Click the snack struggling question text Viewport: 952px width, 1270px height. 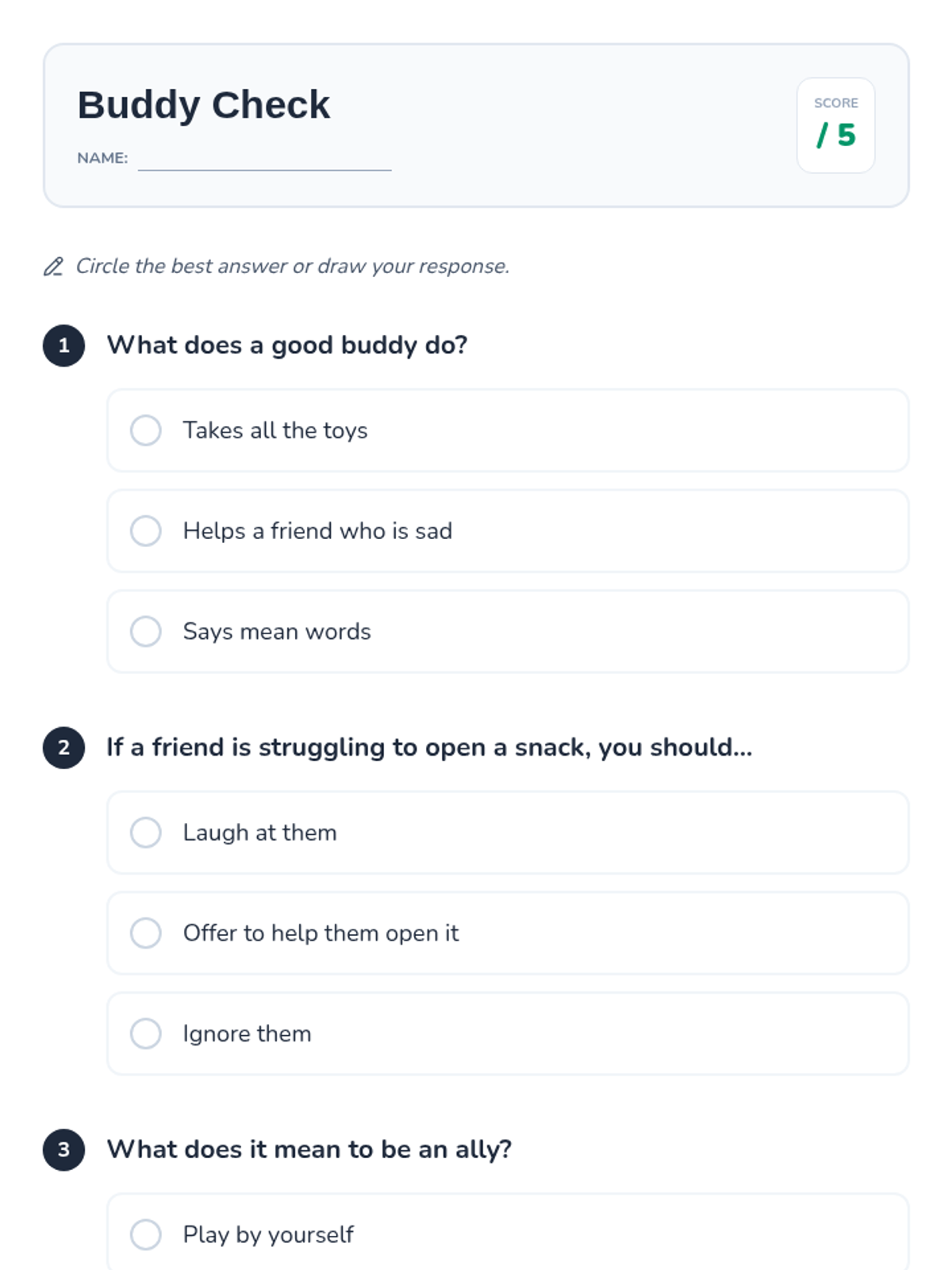pyautogui.click(x=429, y=748)
